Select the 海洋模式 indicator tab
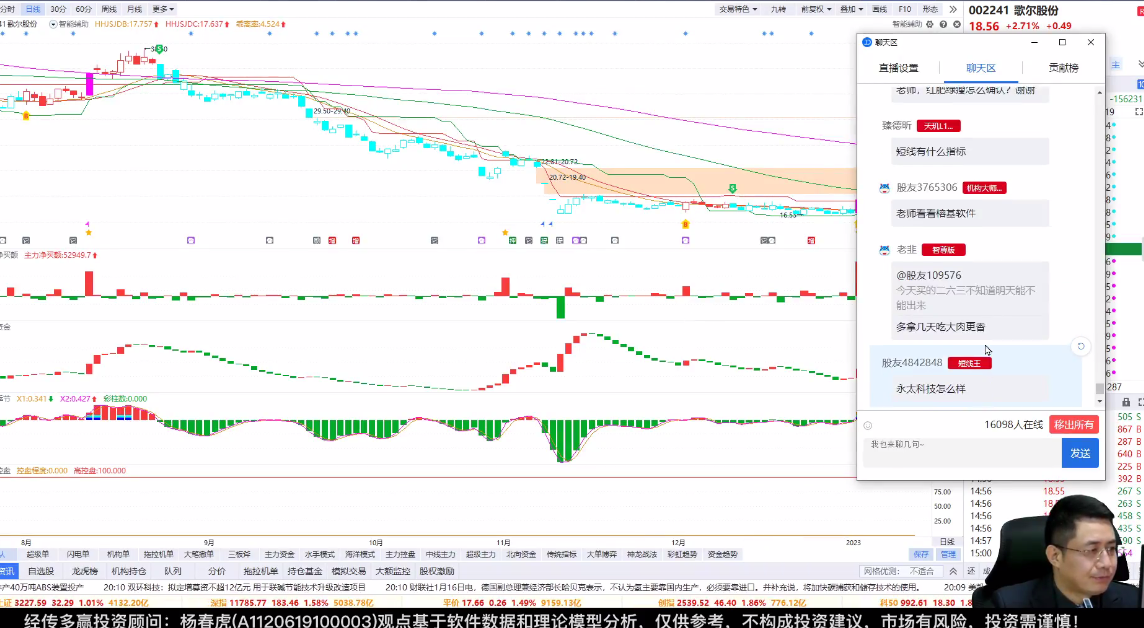Screen dimensions: 1144x628 [360, 554]
